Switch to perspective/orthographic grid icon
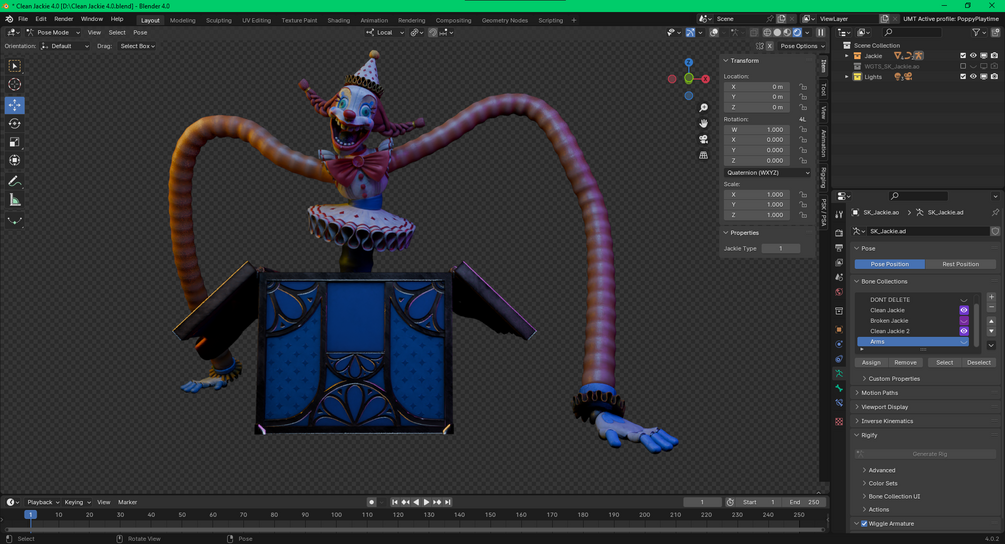The image size is (1005, 544). [x=703, y=155]
